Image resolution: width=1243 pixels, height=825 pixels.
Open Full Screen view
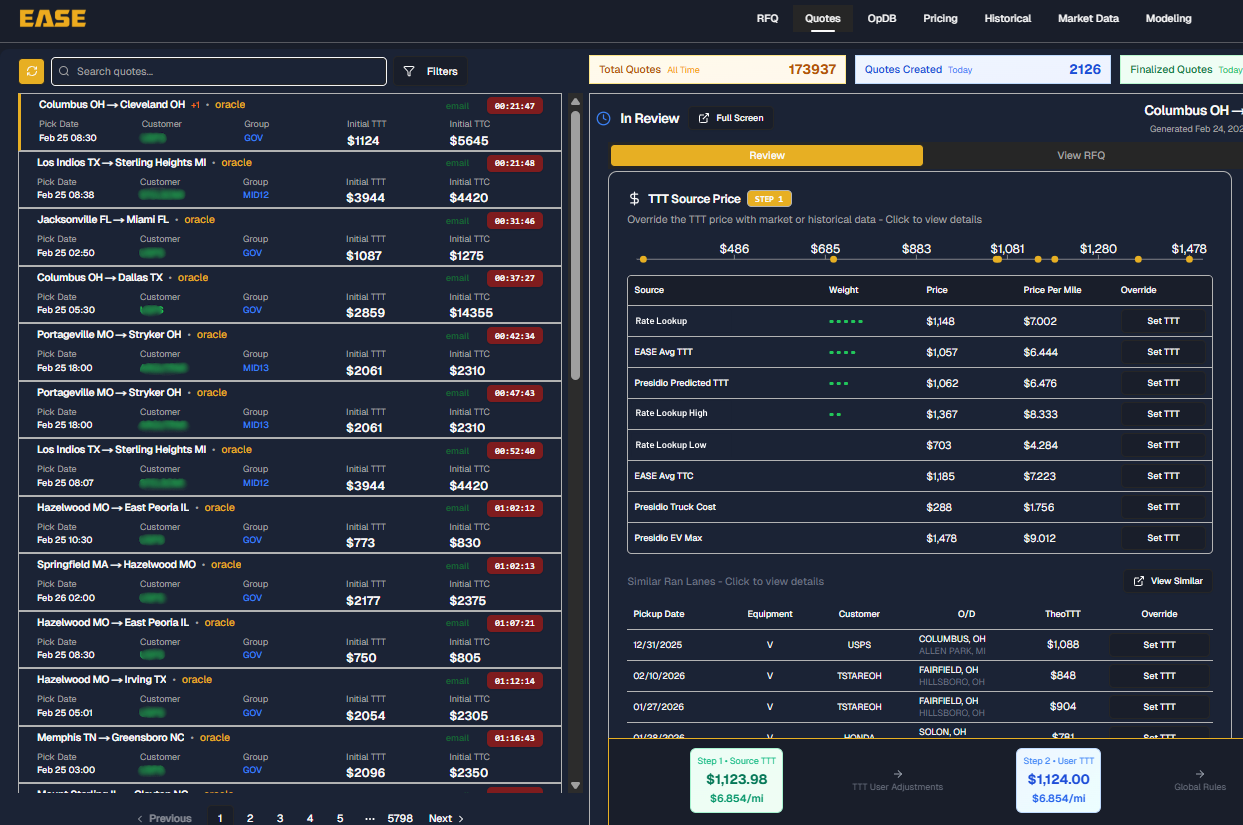click(730, 118)
